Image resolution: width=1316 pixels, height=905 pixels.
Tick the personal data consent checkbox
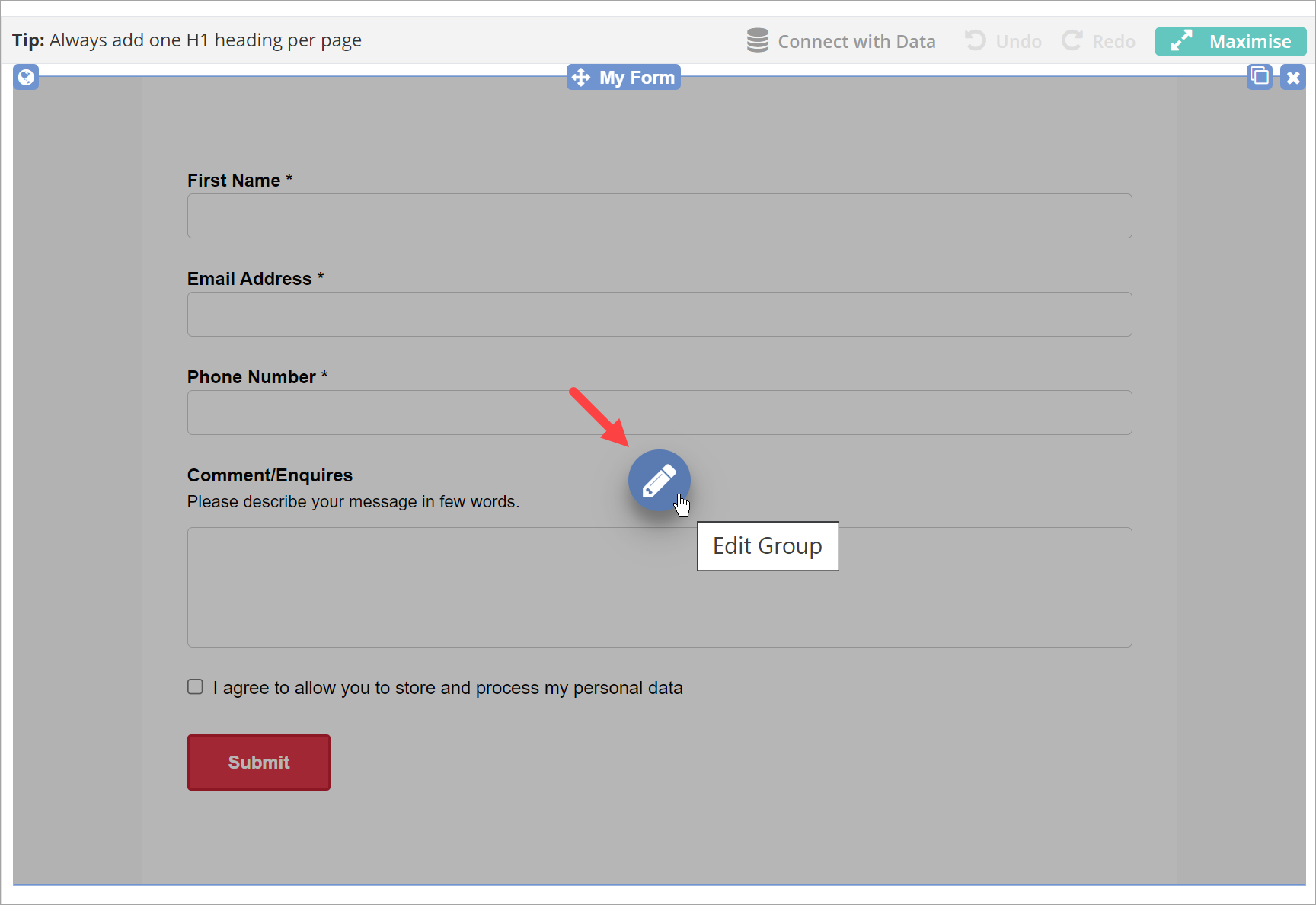click(196, 687)
